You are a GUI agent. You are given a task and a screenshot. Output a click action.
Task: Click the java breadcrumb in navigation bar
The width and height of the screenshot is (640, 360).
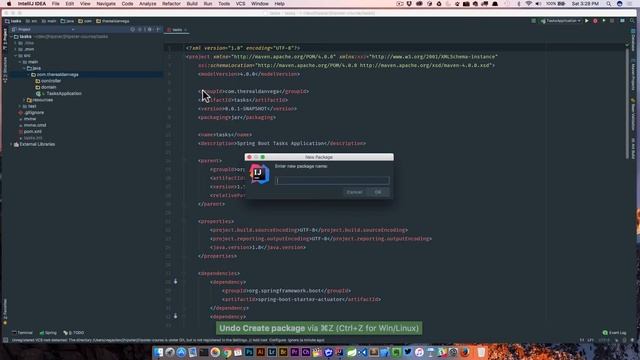[67, 21]
